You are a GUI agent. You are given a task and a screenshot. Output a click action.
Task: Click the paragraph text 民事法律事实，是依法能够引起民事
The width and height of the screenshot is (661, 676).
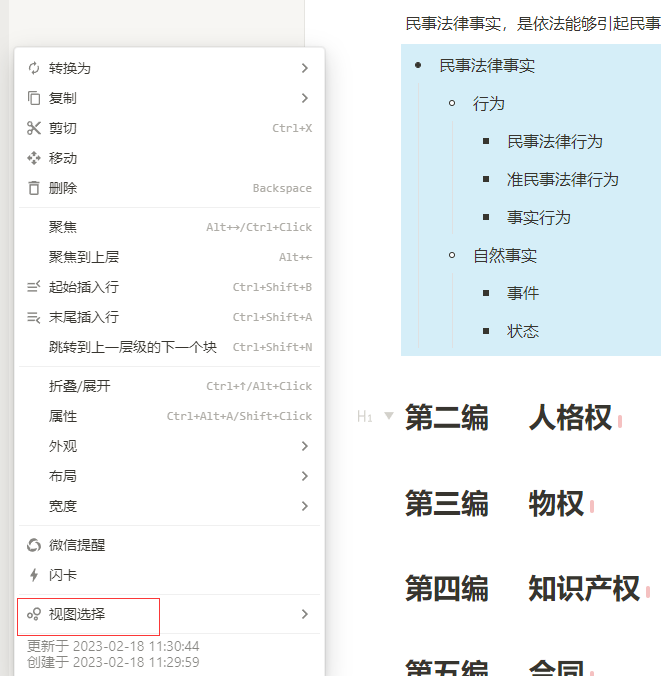coord(533,23)
